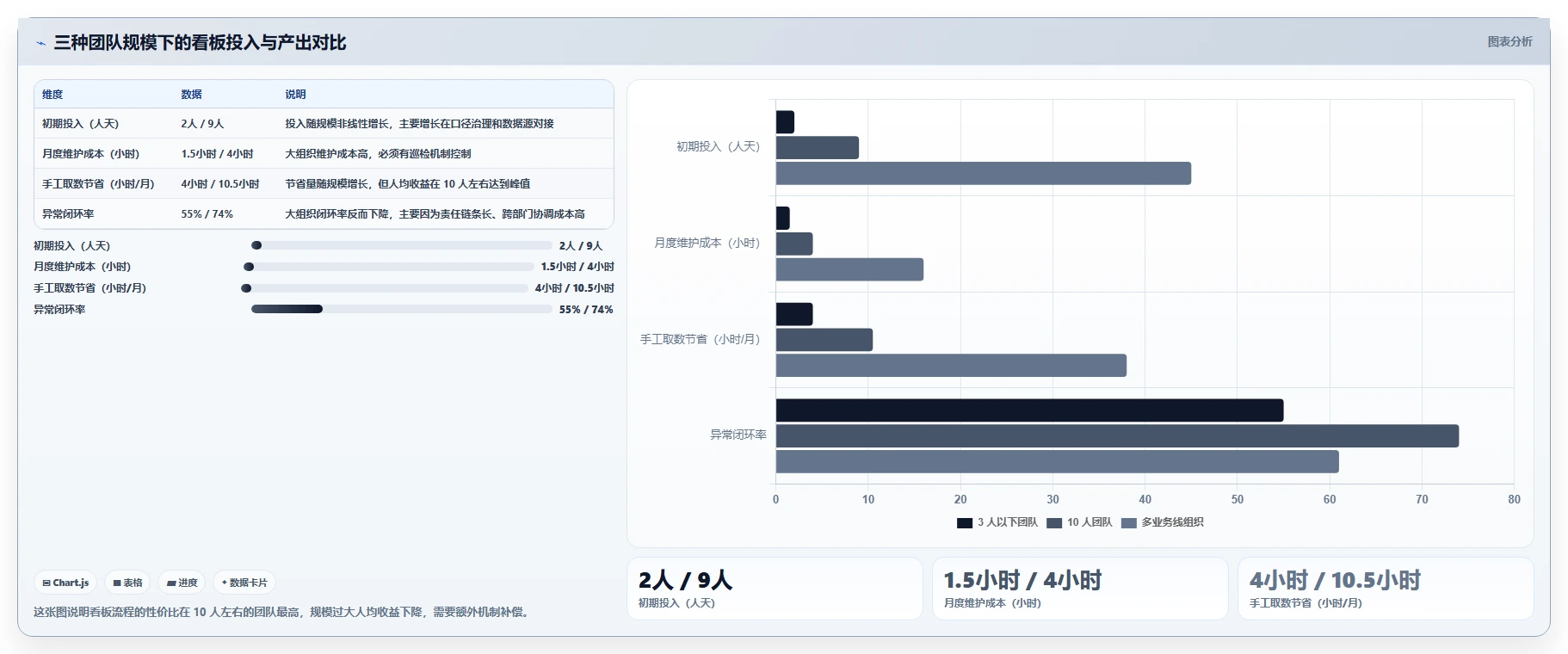Screen dimensions: 1568x654
Task: Click the 4小时 / 10.5小时 stat card
Action: point(1386,589)
